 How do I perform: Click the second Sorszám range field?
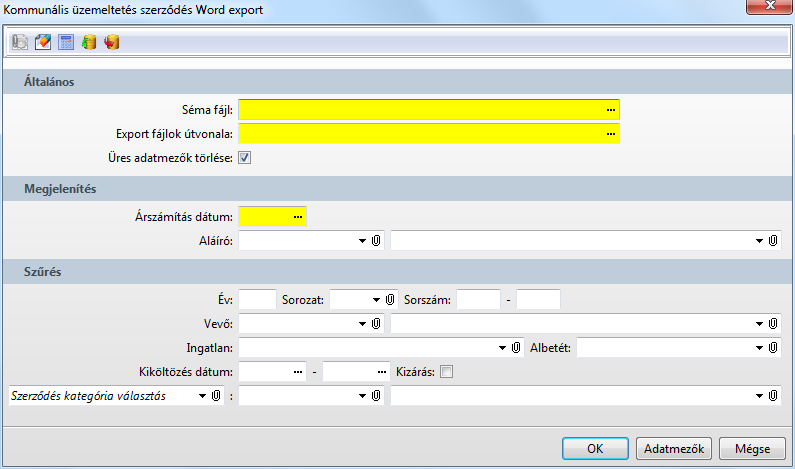pyautogui.click(x=538, y=300)
